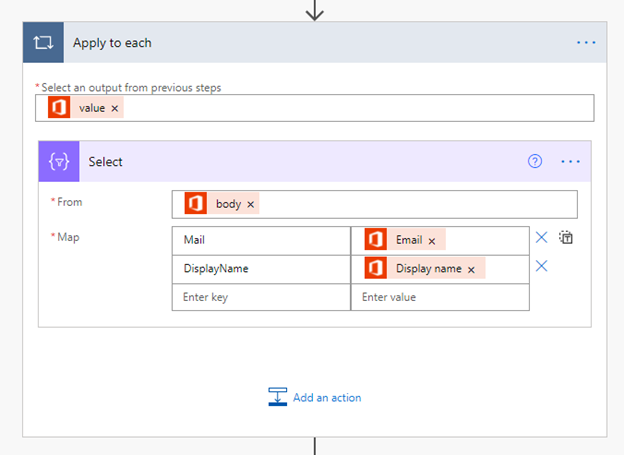Screen dimensions: 624x455
Task: Remove the value token from output field
Action: tap(115, 108)
